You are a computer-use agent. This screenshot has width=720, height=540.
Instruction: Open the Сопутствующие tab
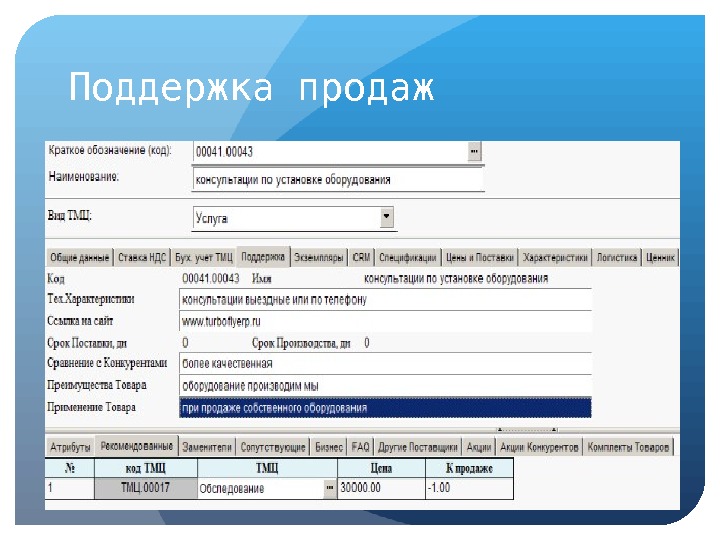coord(273,447)
